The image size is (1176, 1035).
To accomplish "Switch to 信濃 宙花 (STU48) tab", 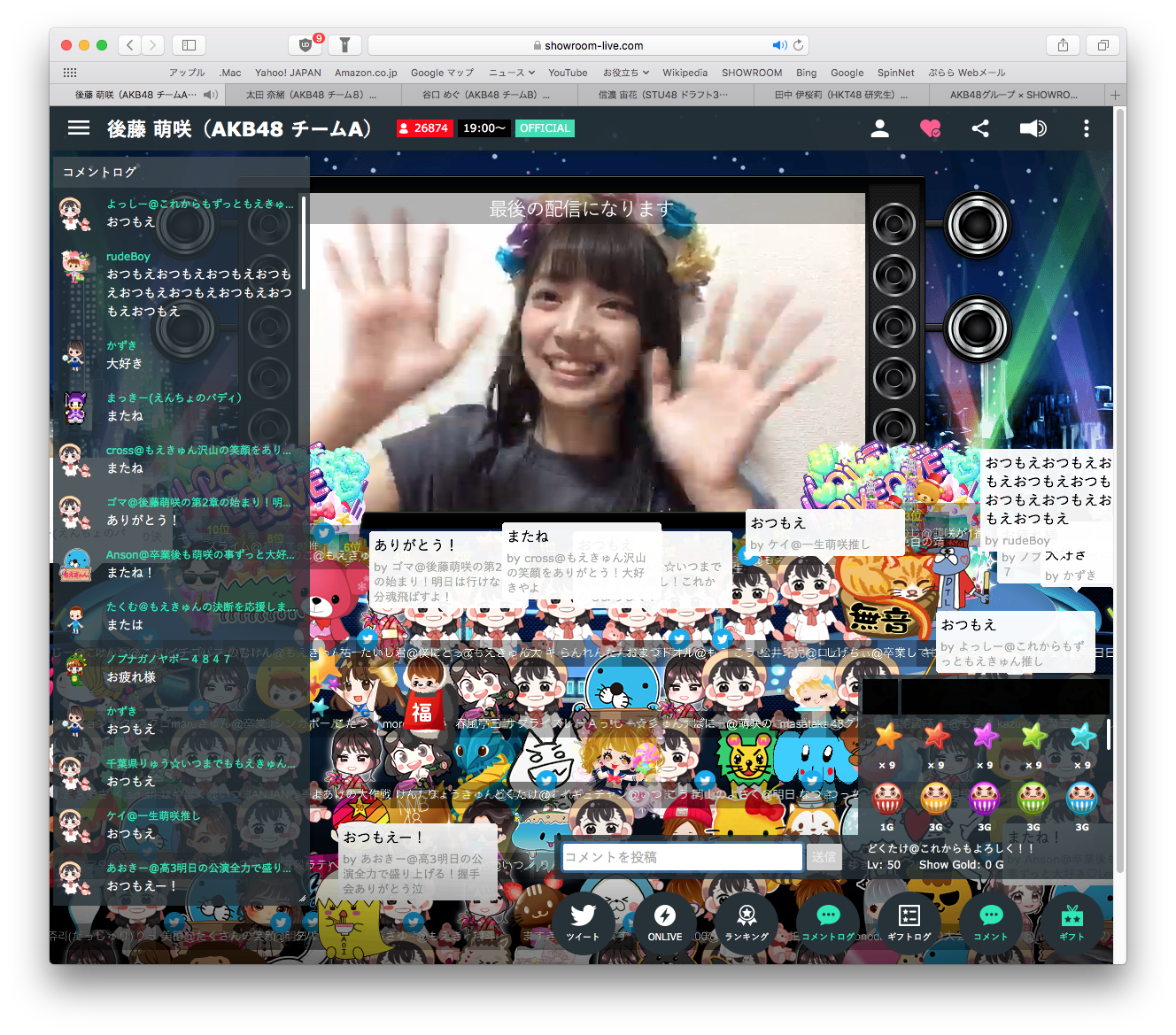I will pyautogui.click(x=663, y=95).
